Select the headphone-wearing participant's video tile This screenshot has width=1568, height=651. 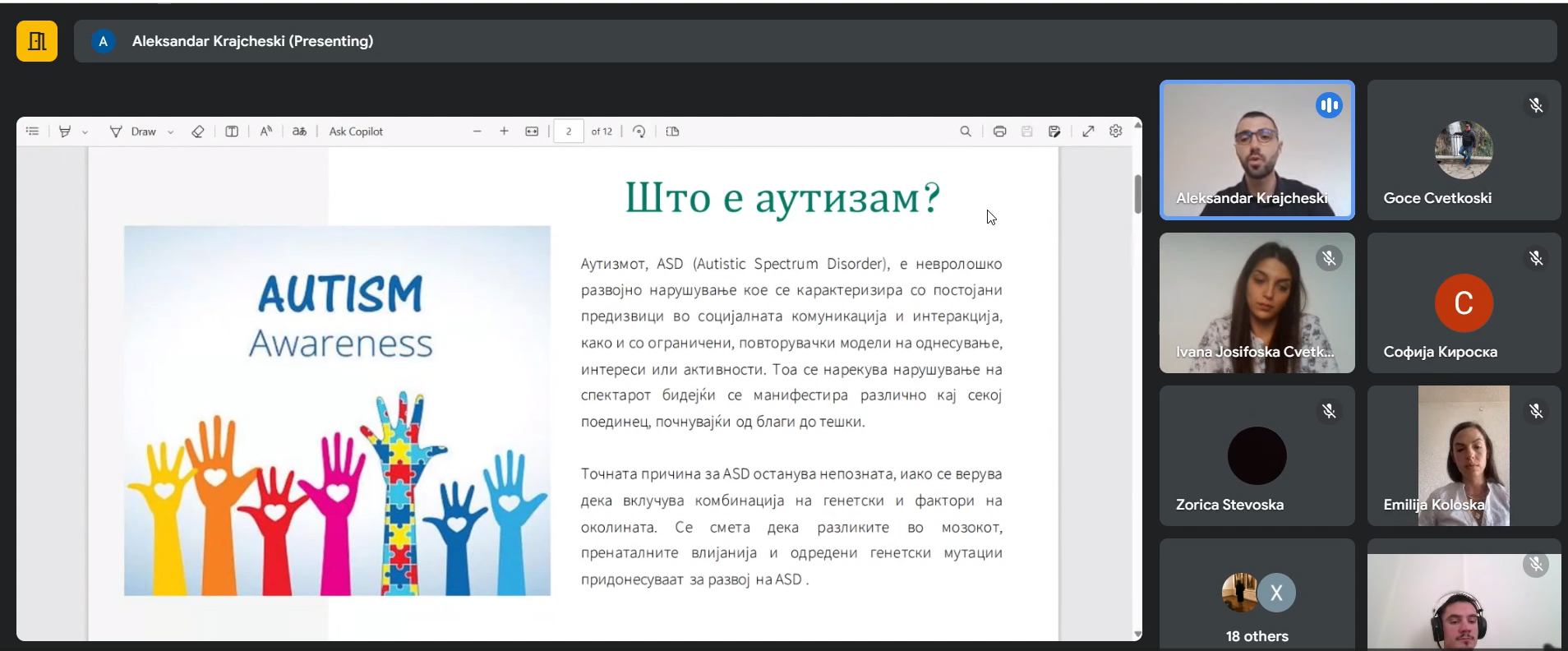[1464, 594]
